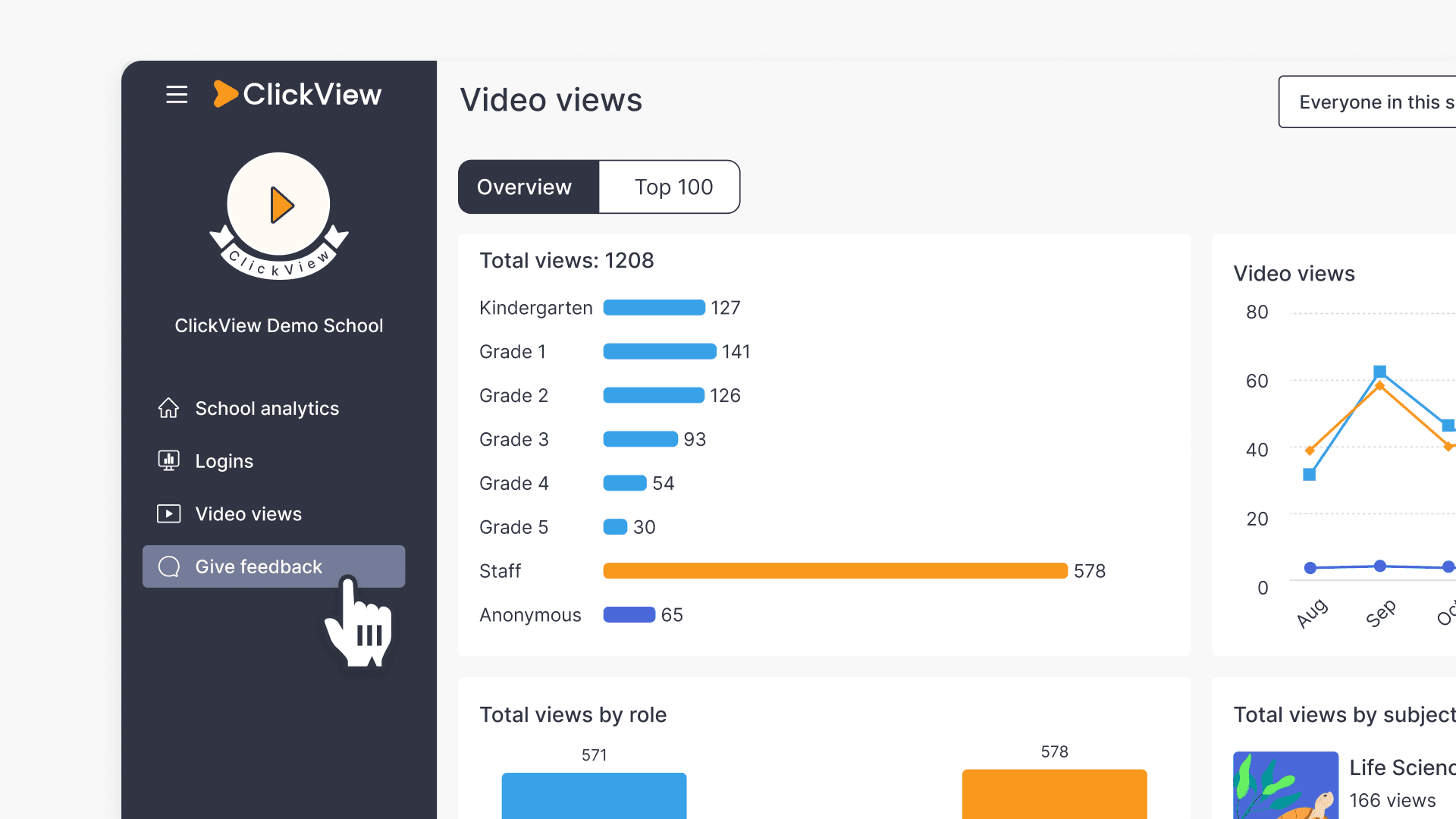Screen dimensions: 1456x819
Task: Click 'Total views: 1208' heading
Action: click(566, 261)
